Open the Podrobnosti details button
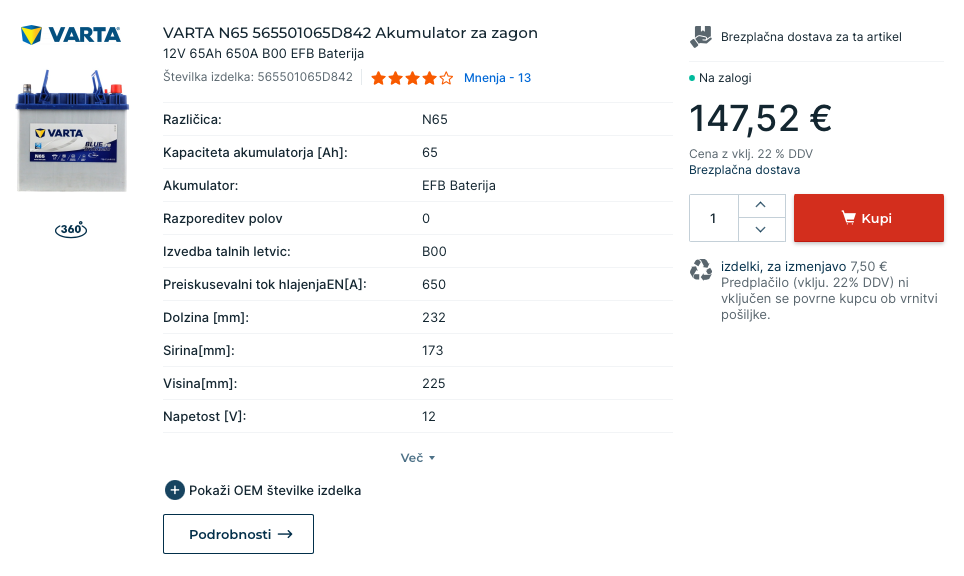964x576 pixels. coord(239,534)
